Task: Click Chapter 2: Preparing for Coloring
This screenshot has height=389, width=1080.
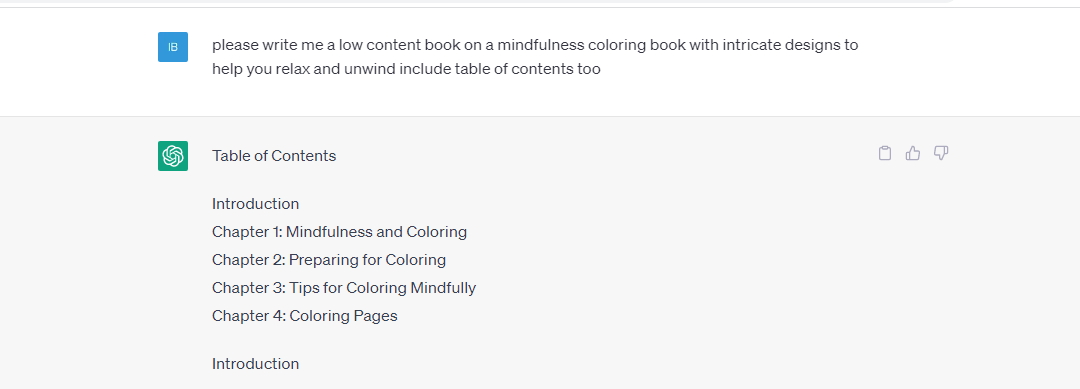Action: click(x=329, y=260)
